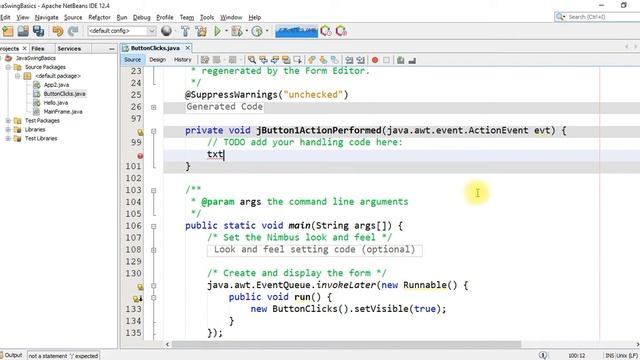The width and height of the screenshot is (640, 360).
Task: Run the project with green play icon
Action: (x=218, y=31)
